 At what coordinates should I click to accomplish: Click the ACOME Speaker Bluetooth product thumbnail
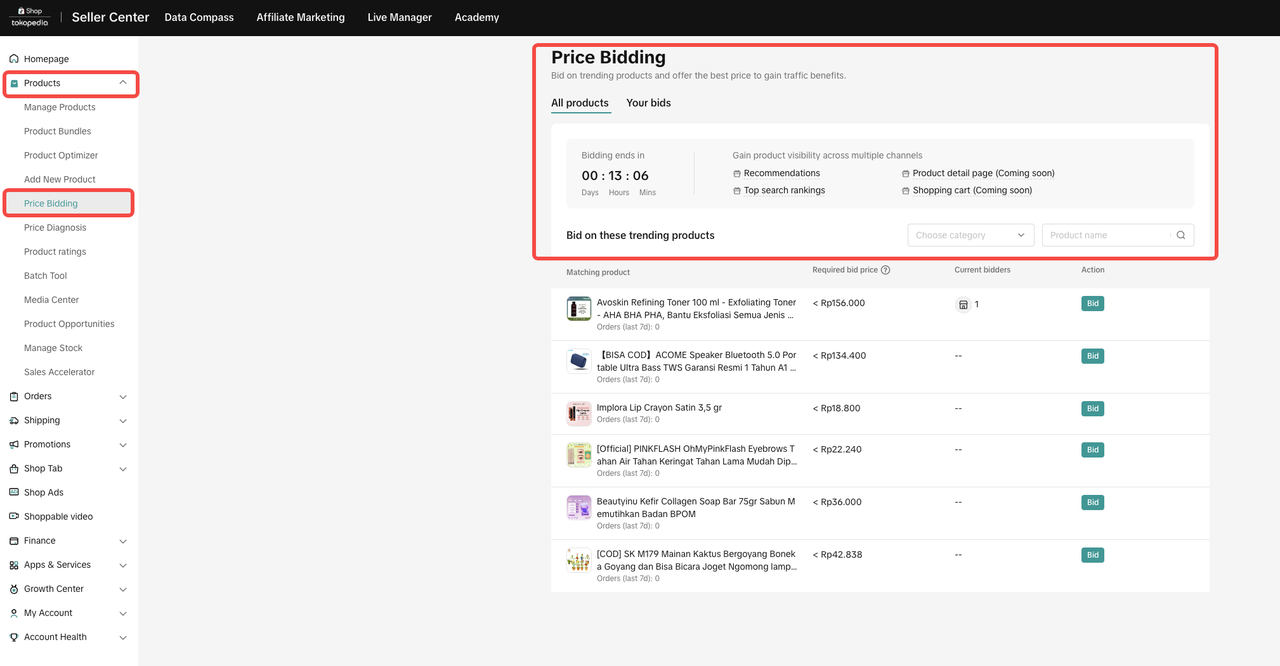(x=578, y=361)
